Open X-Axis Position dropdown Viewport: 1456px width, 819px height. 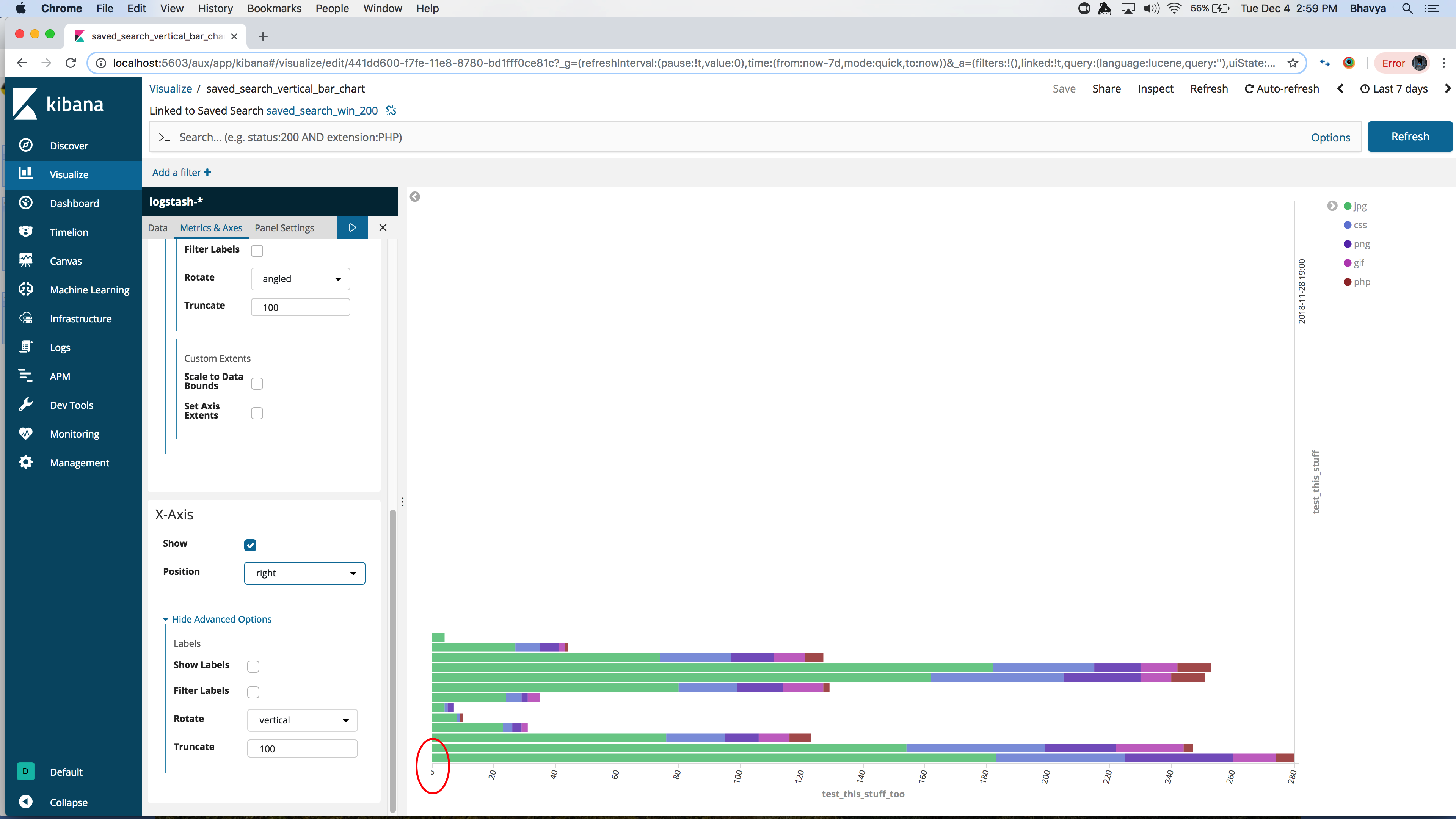pyautogui.click(x=304, y=573)
